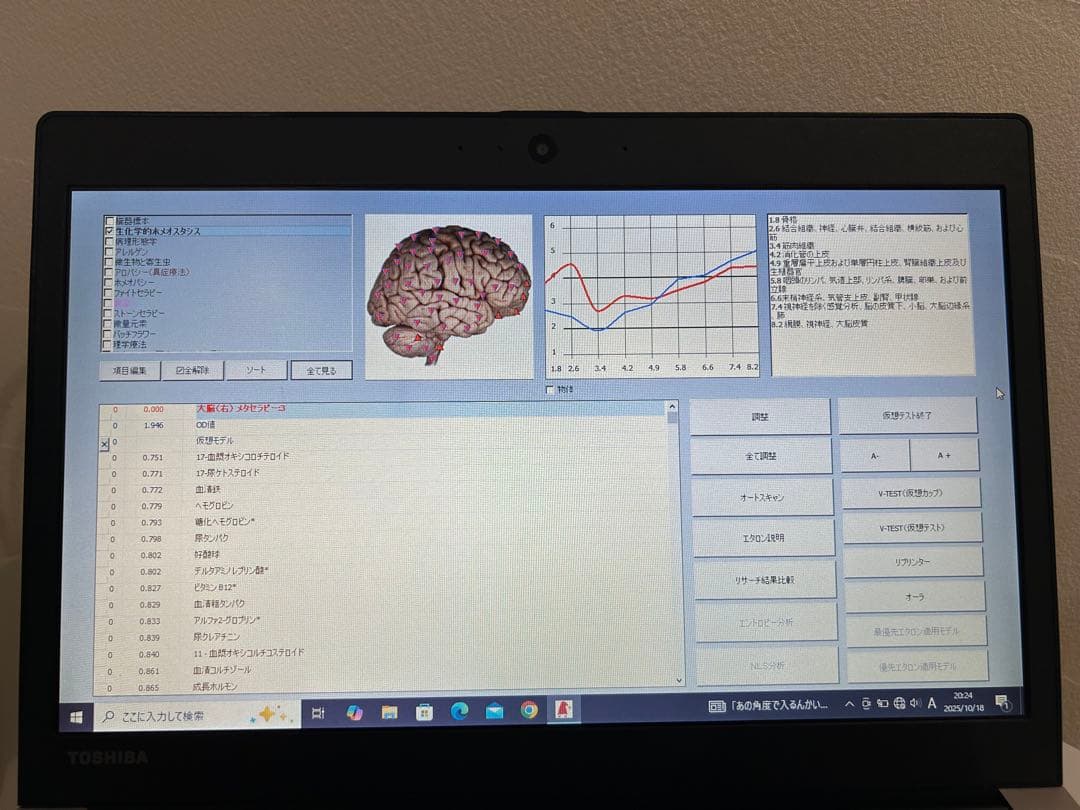Open File Explorer folder icon in taskbar

(x=389, y=712)
